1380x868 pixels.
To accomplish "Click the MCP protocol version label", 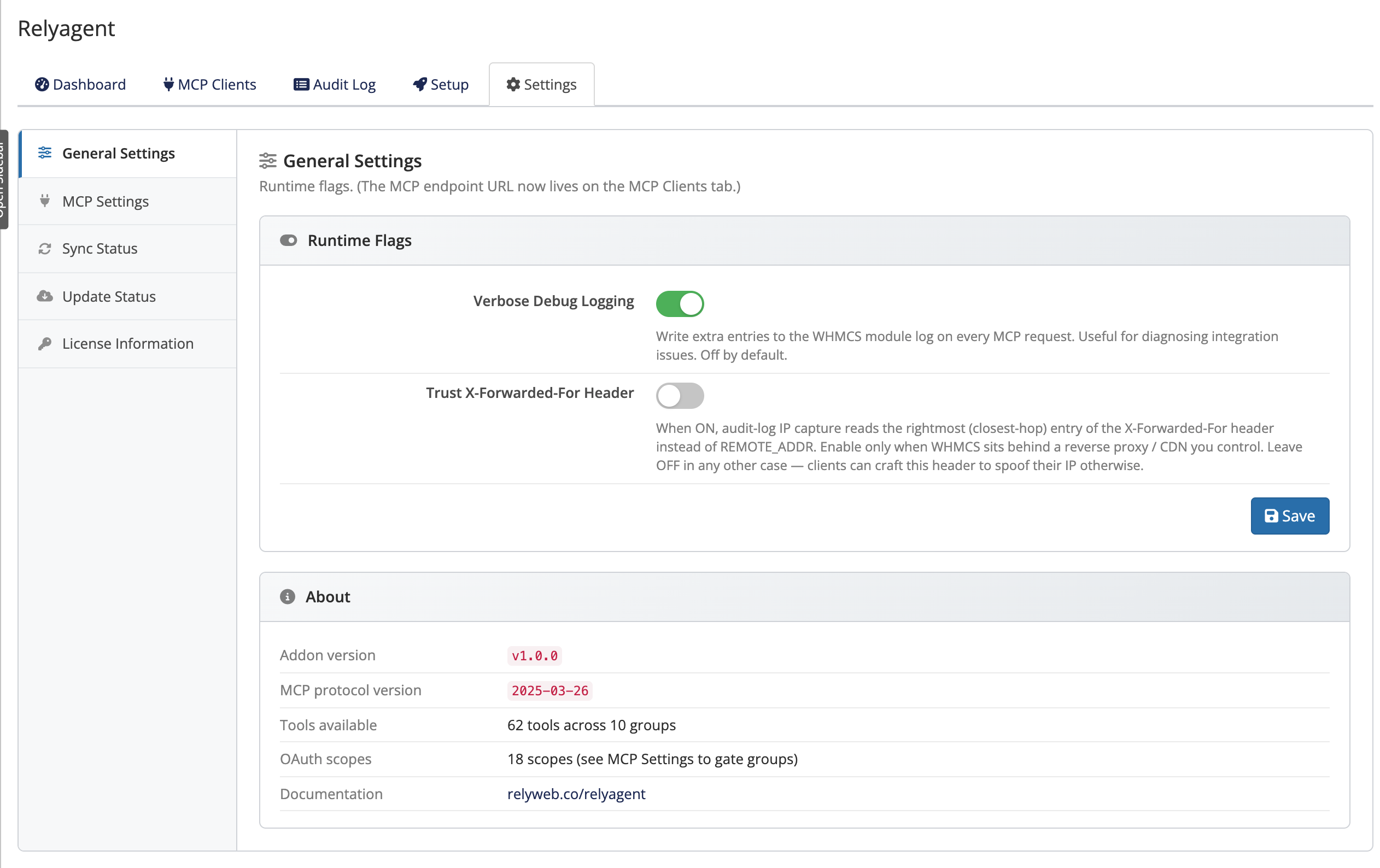I will point(350,690).
